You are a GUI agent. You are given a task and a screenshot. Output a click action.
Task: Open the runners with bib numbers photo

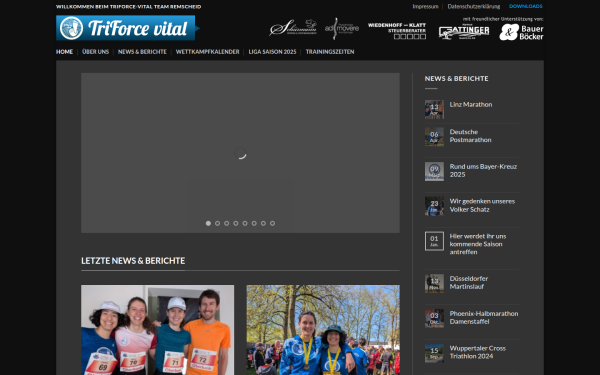[x=158, y=330]
